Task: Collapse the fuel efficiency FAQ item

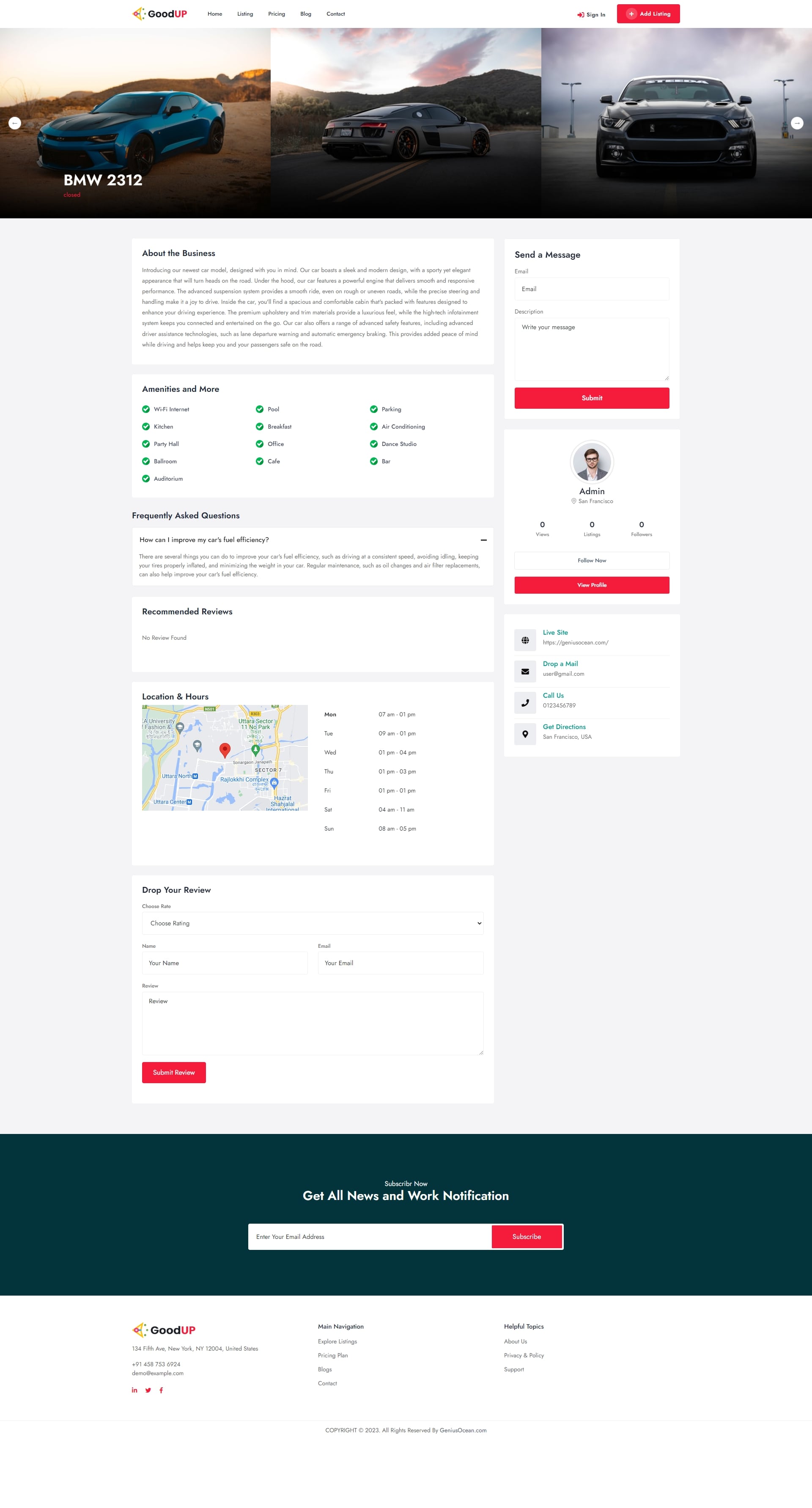Action: coord(483,540)
